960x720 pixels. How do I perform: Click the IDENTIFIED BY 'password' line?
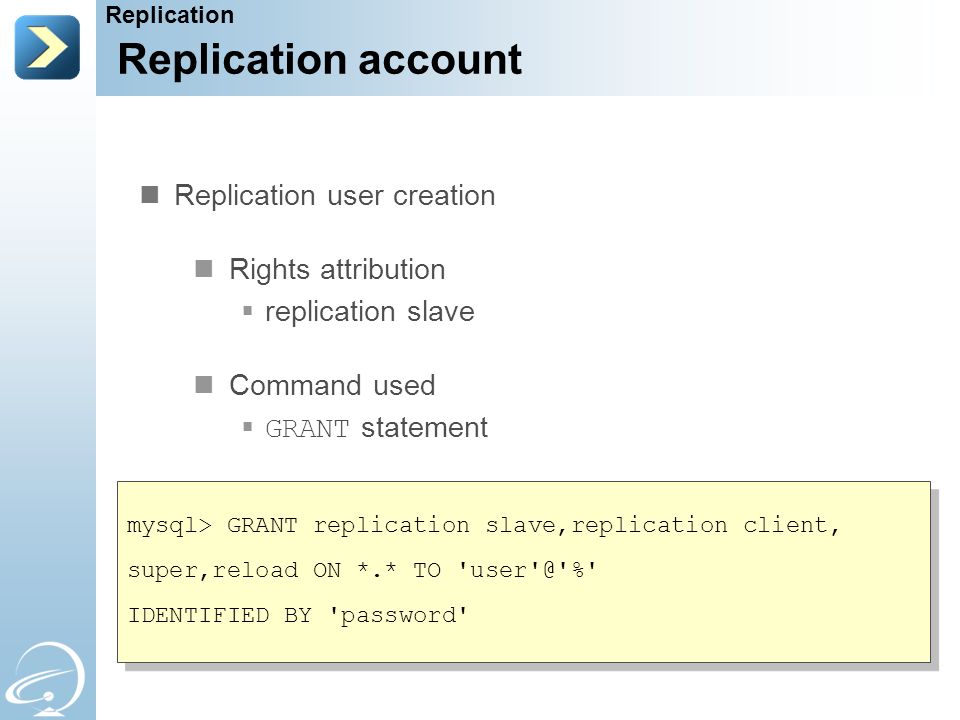tap(298, 615)
